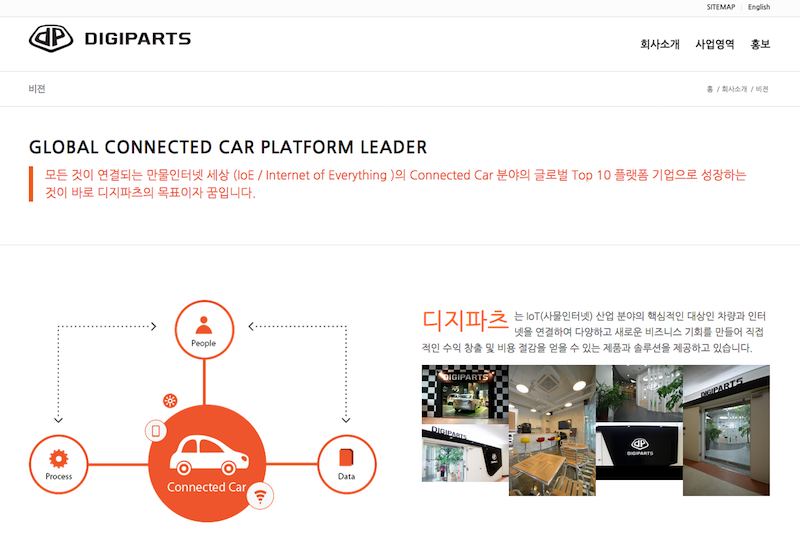Open the DIGIPARTS glass entrance photo

pos(727,430)
